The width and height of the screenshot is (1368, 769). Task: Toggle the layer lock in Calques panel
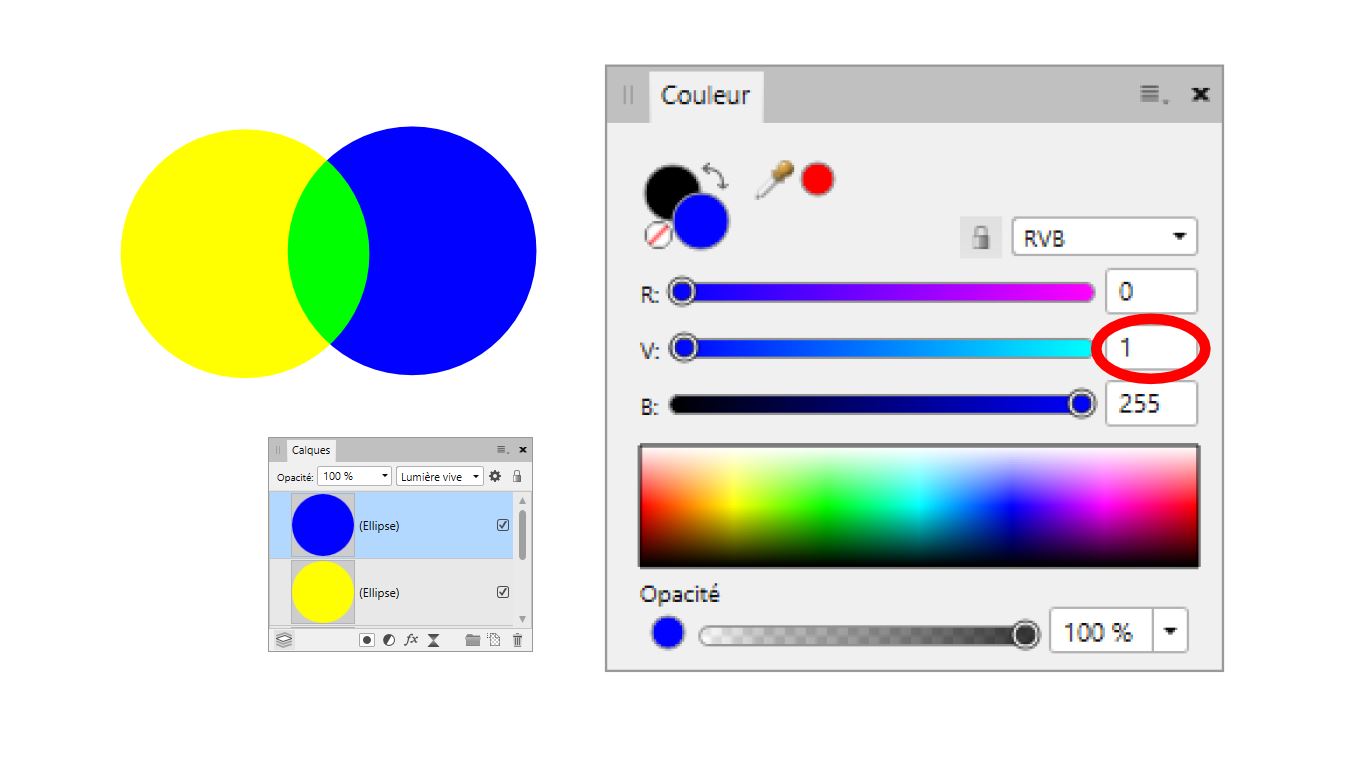tap(517, 477)
